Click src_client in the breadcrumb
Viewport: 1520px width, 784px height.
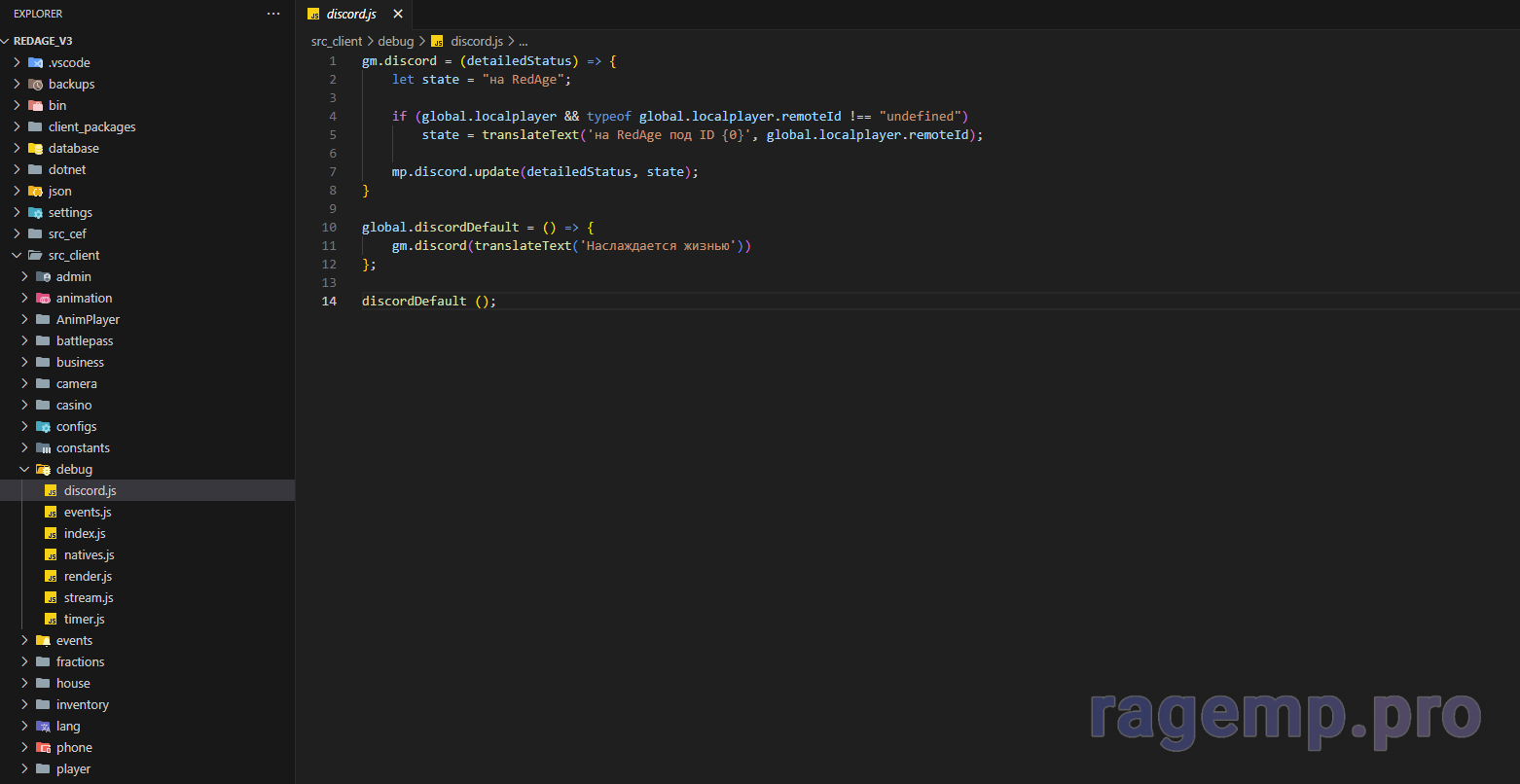[337, 41]
